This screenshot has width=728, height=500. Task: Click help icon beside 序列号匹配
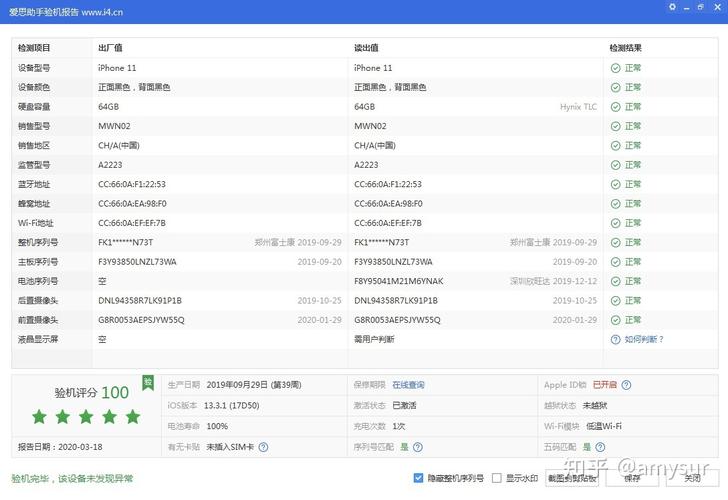click(418, 447)
